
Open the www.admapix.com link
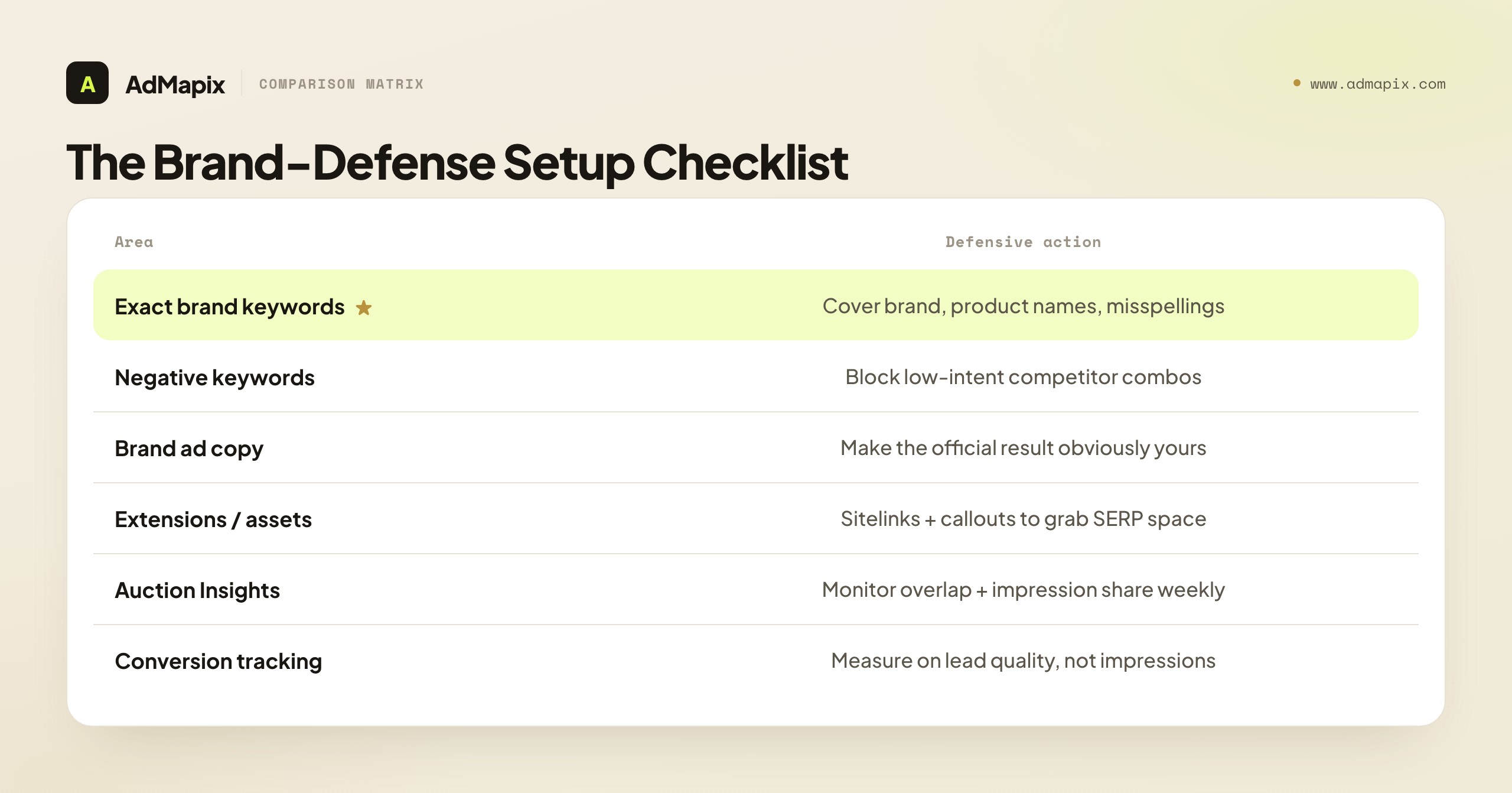[x=1378, y=84]
